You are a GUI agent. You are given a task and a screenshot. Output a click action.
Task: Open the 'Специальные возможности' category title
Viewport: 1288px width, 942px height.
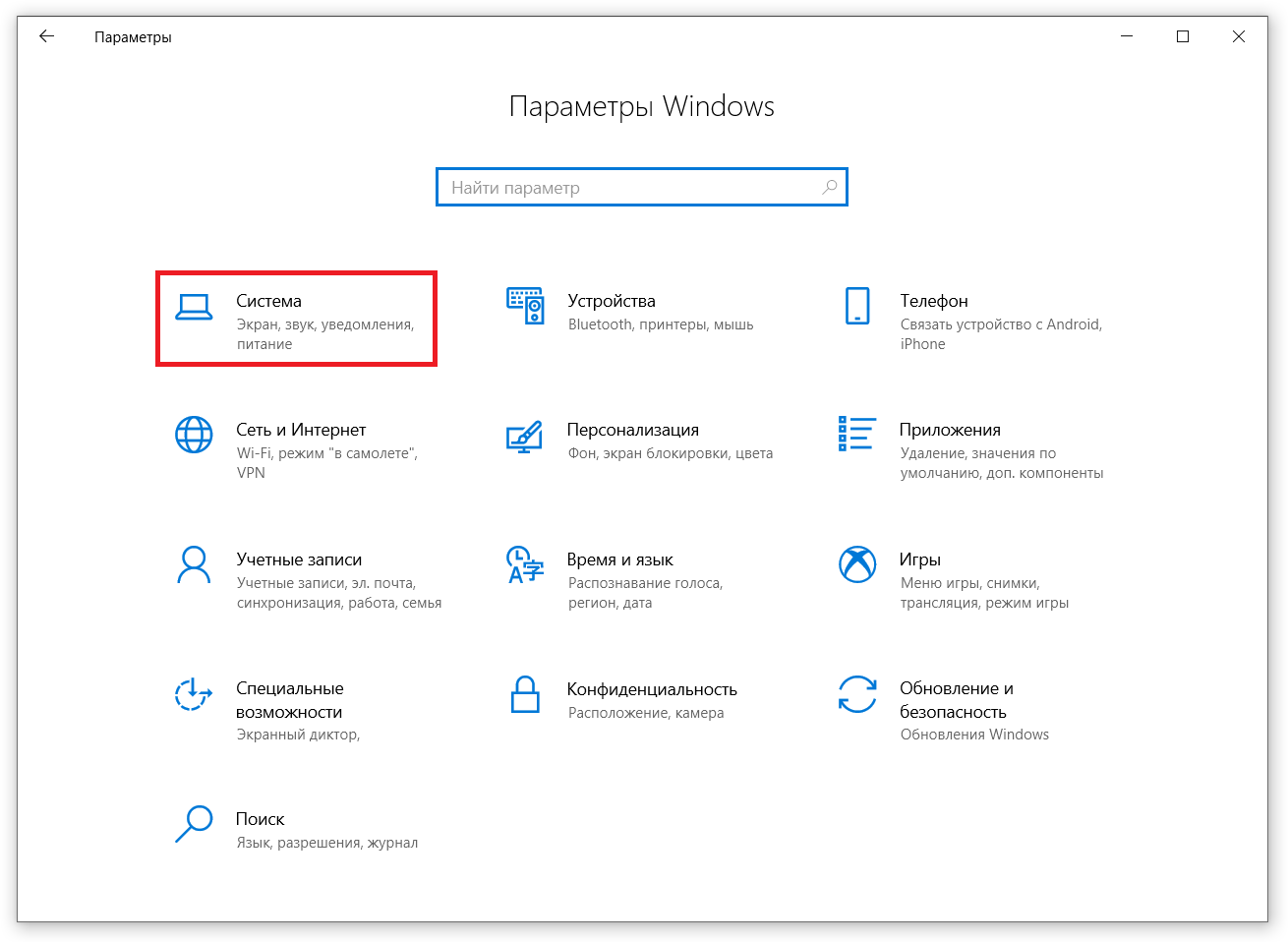[x=289, y=700]
